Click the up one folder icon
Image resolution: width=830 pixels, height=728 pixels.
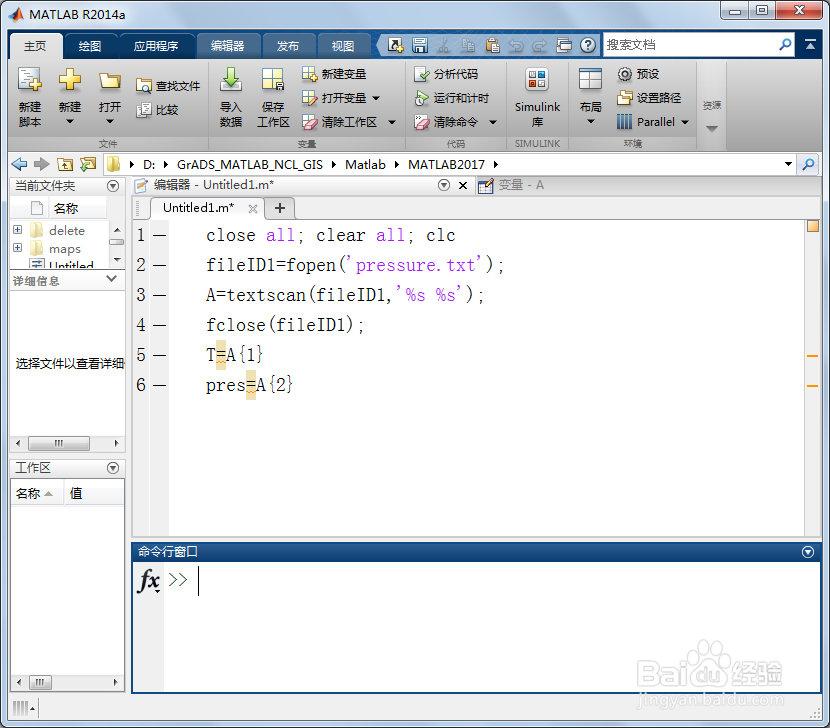65,165
